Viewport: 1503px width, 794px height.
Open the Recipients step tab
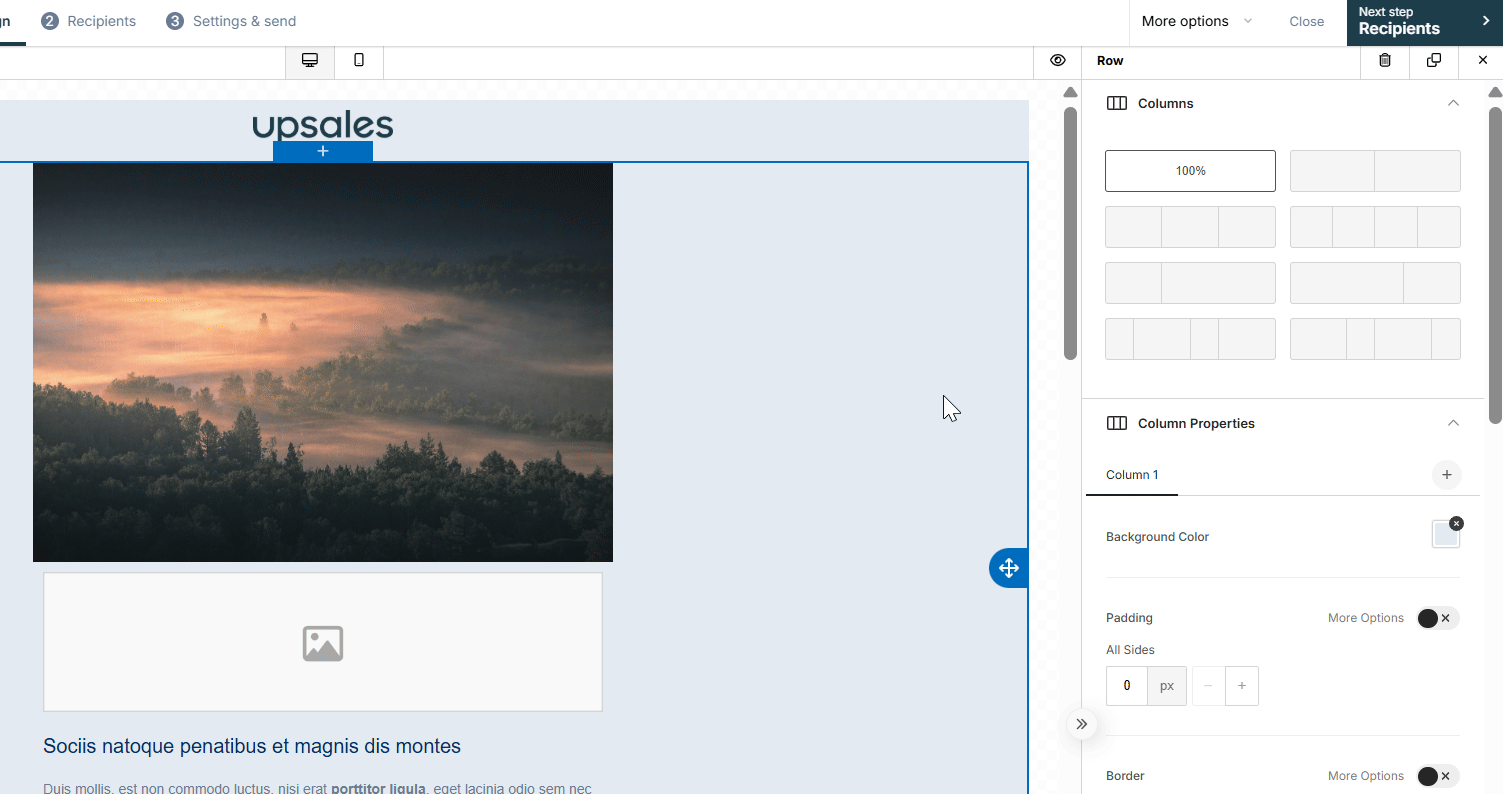[x=88, y=21]
